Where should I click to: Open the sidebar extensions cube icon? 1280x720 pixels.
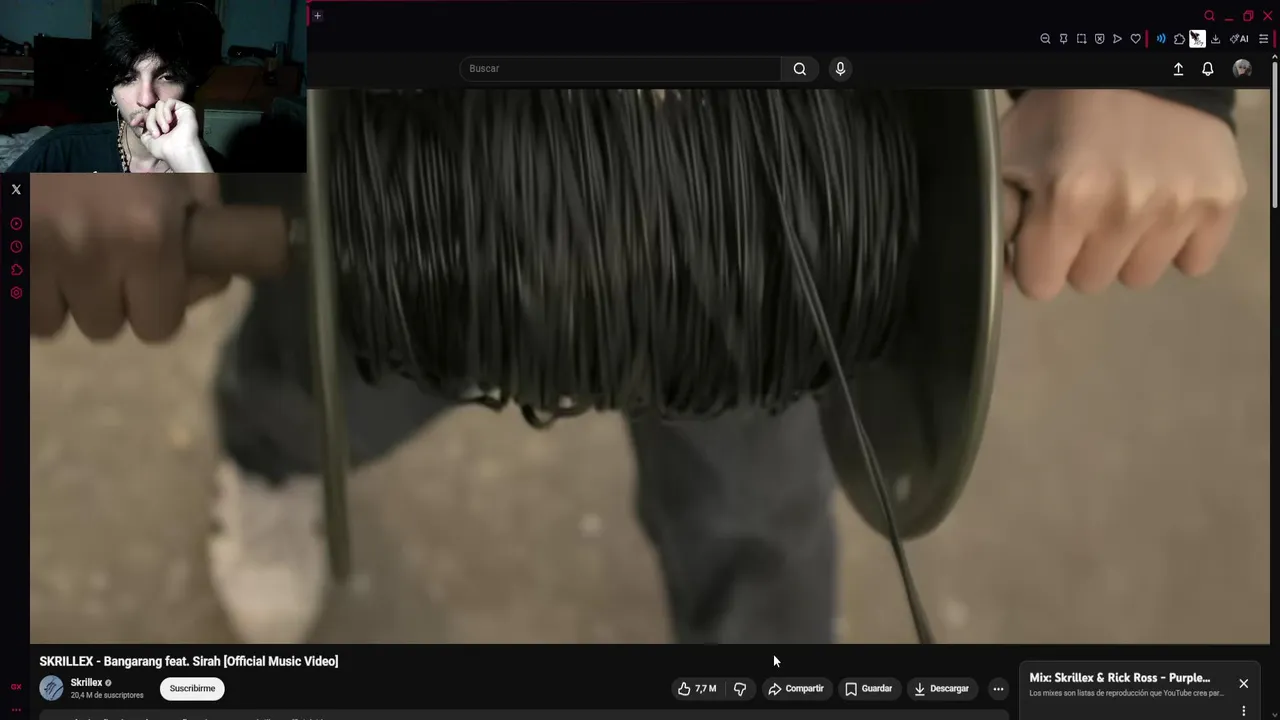[16, 270]
